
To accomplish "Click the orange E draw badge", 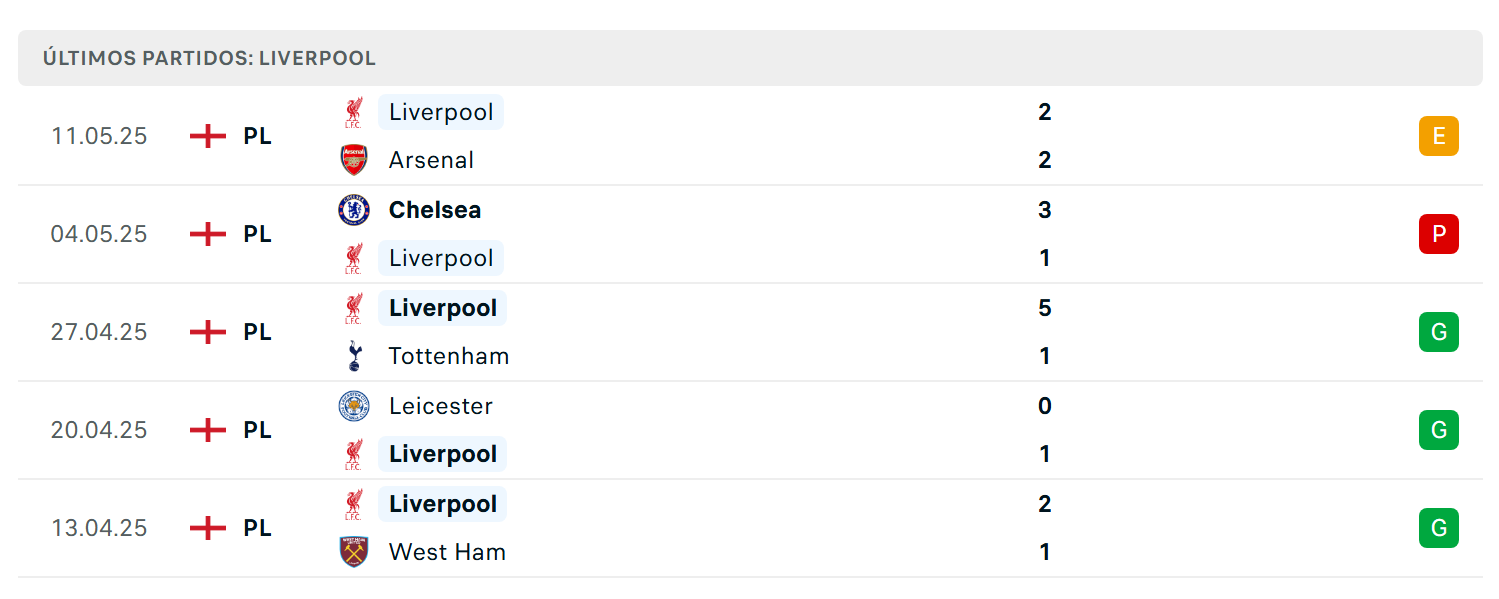I will [1439, 136].
